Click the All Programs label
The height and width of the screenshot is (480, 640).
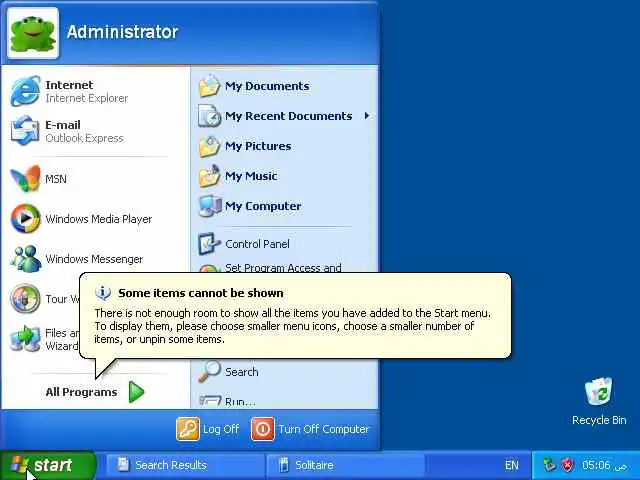click(81, 392)
